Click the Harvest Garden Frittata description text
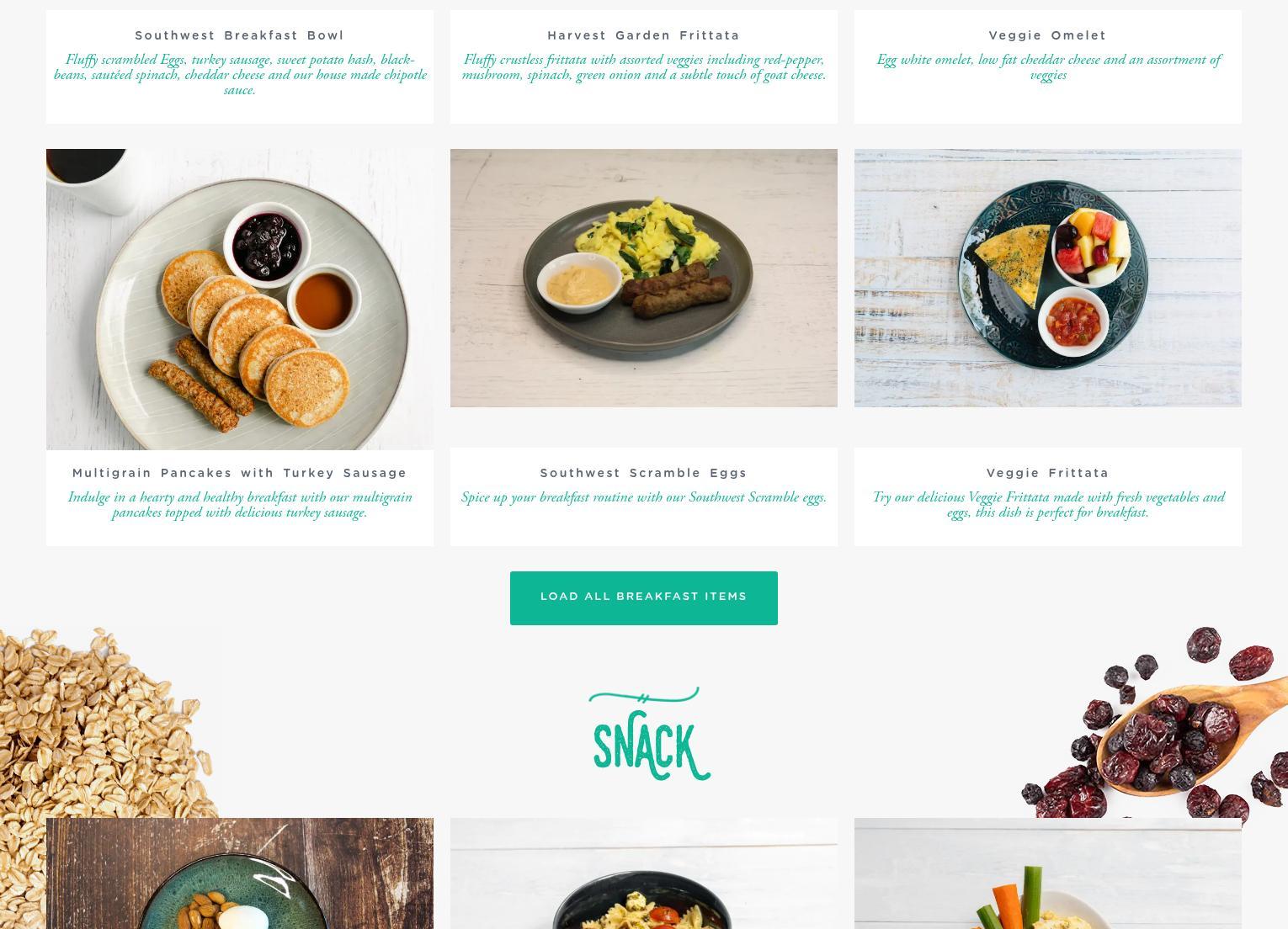This screenshot has height=929, width=1288. (643, 67)
